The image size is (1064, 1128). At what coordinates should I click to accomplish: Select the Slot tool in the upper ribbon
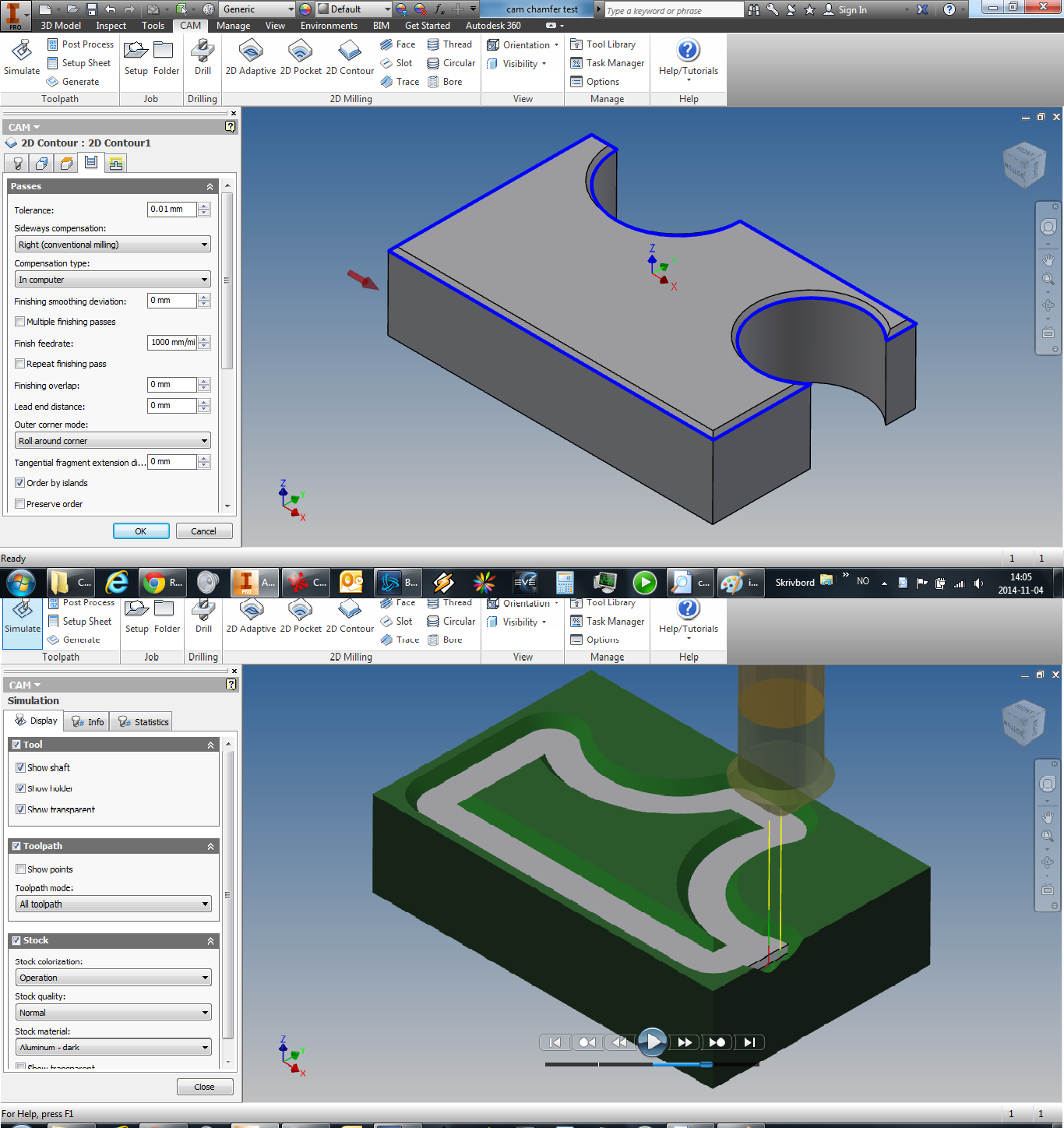coord(396,63)
